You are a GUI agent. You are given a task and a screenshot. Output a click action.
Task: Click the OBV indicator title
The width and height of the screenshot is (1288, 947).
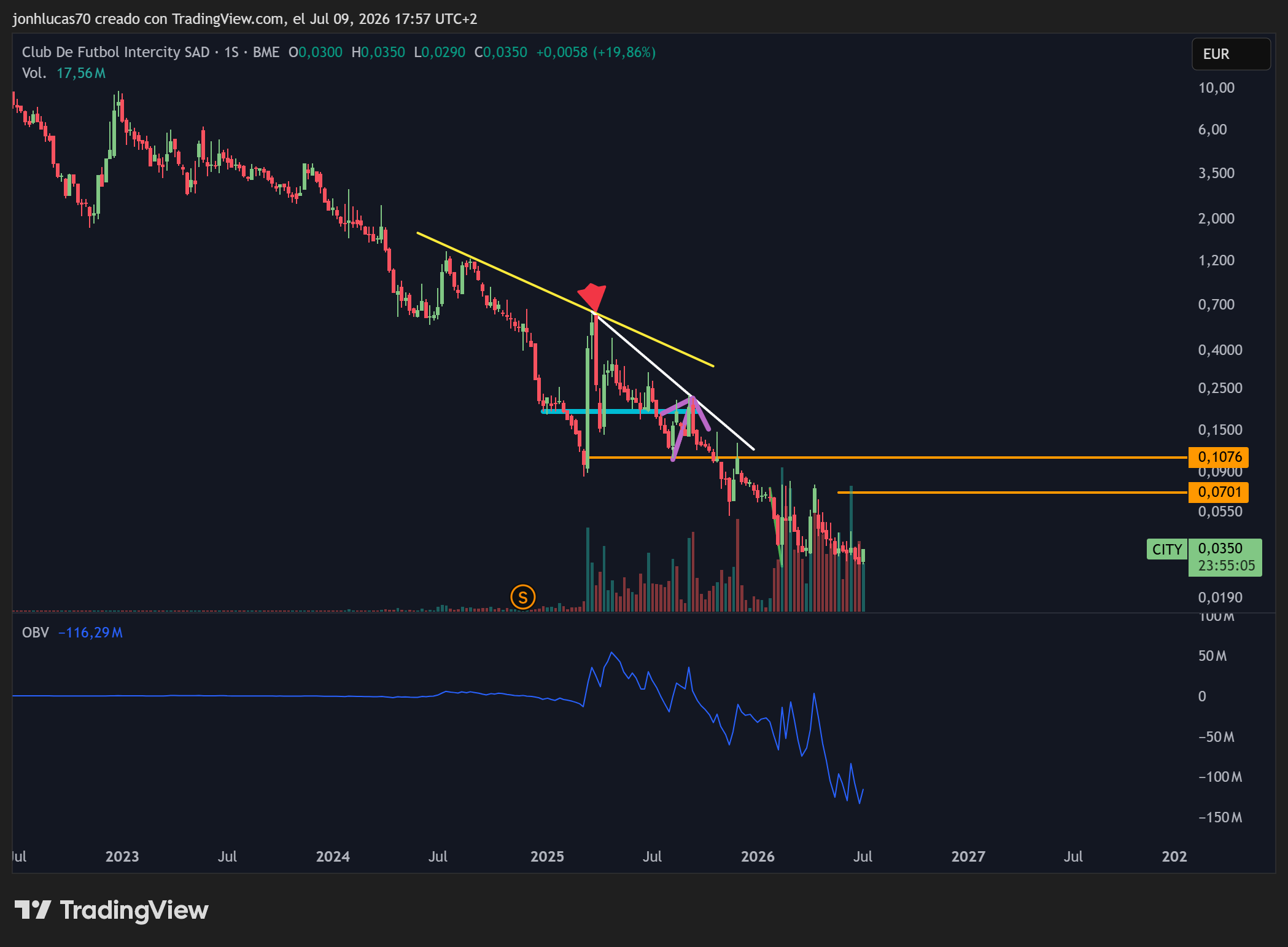[35, 633]
